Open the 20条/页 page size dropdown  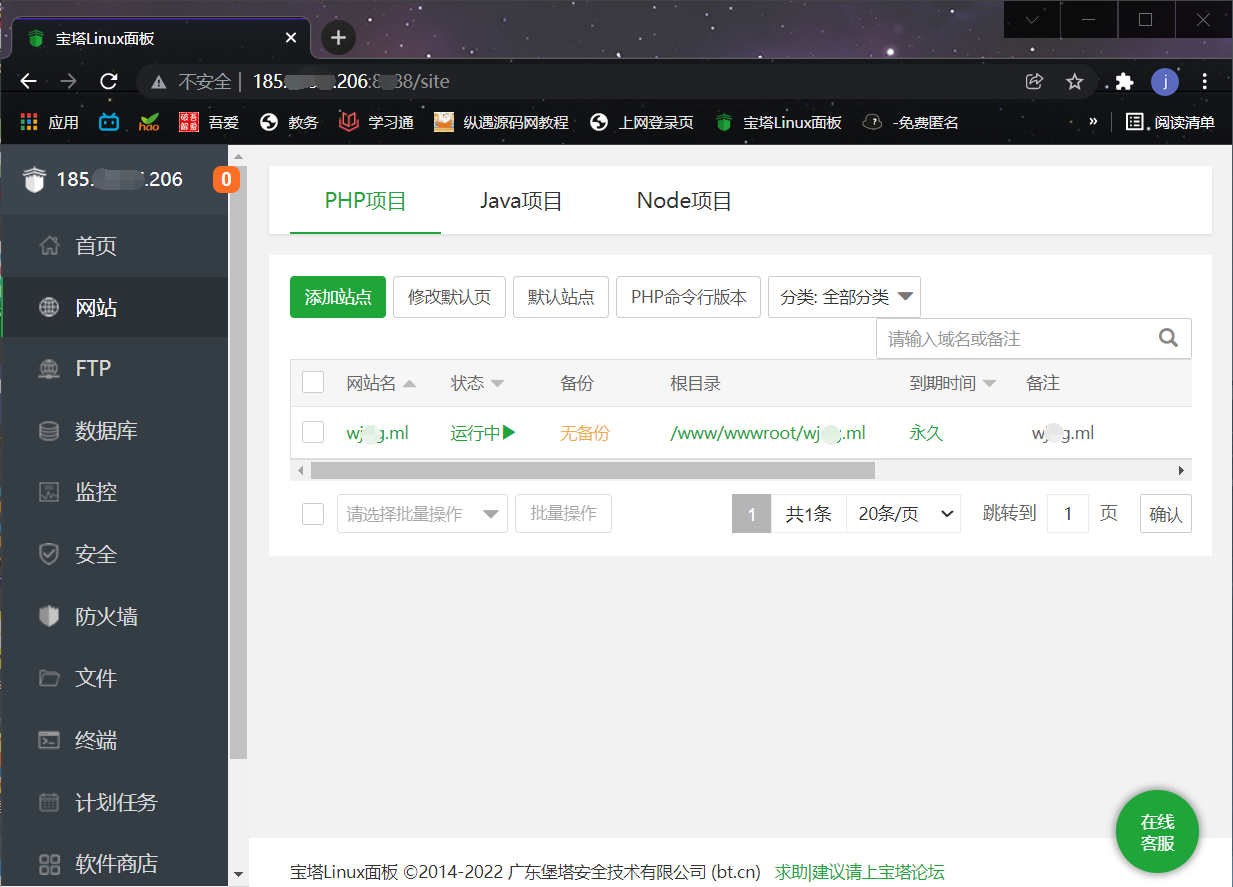tap(903, 514)
